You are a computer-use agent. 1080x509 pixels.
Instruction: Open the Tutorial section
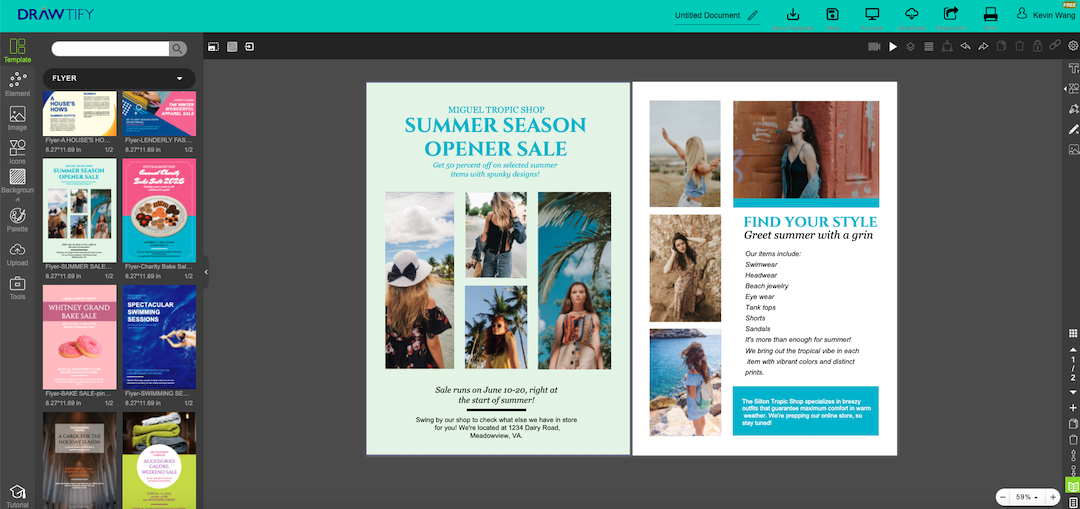click(x=17, y=496)
